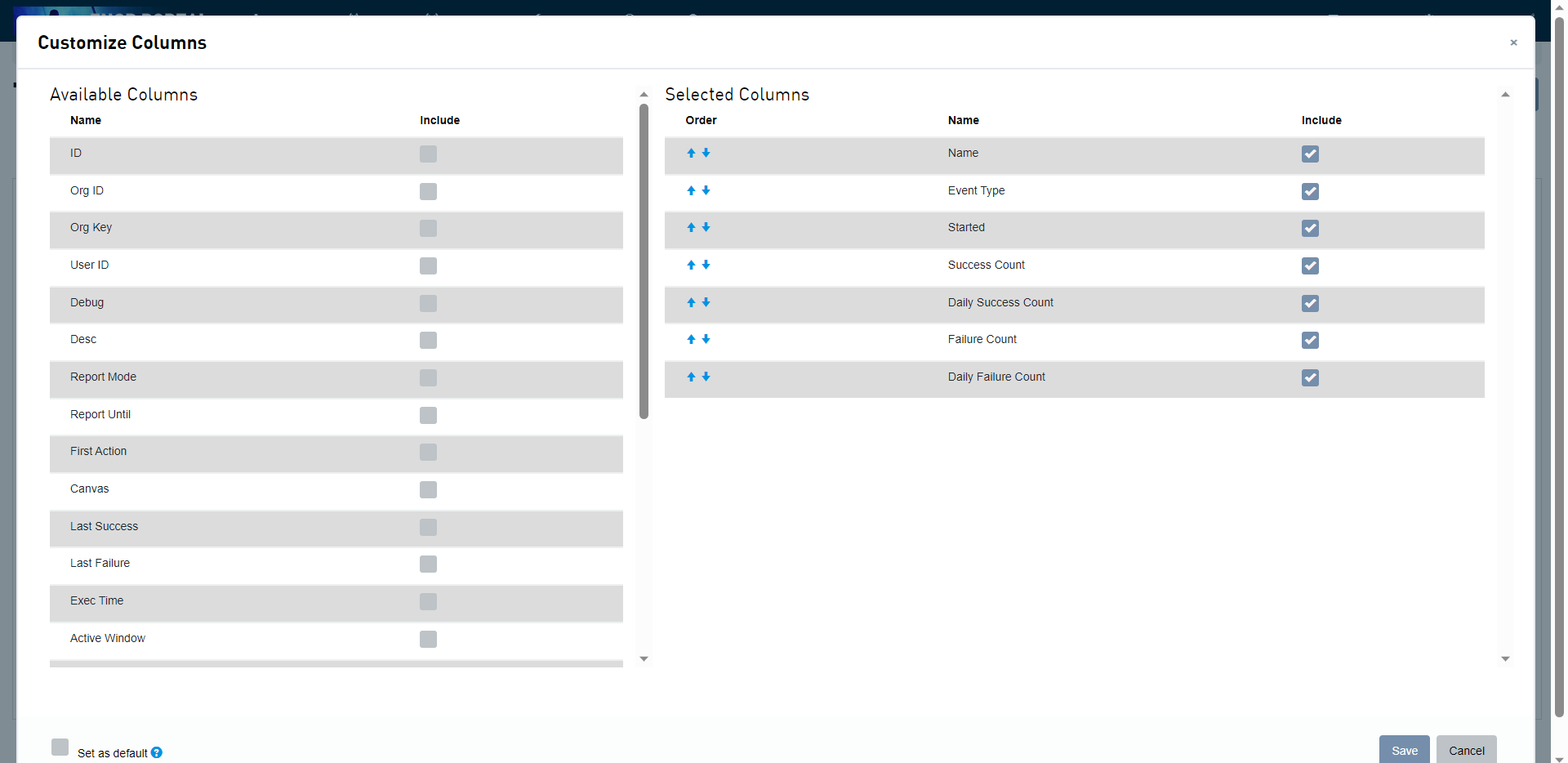Viewport: 1568px width, 763px height.
Task: Include the Exec Time column
Action: click(x=428, y=601)
